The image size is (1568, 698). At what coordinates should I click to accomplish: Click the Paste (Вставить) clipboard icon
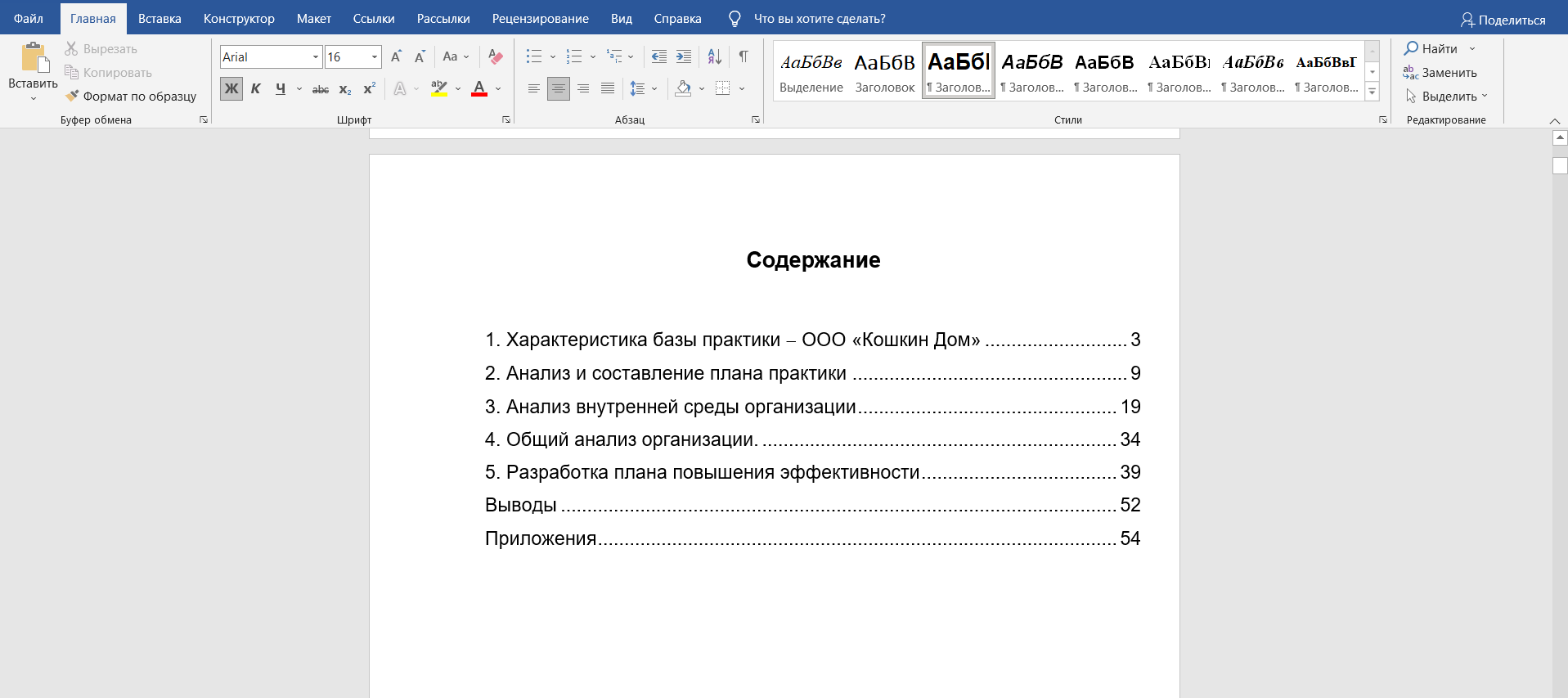point(34,57)
